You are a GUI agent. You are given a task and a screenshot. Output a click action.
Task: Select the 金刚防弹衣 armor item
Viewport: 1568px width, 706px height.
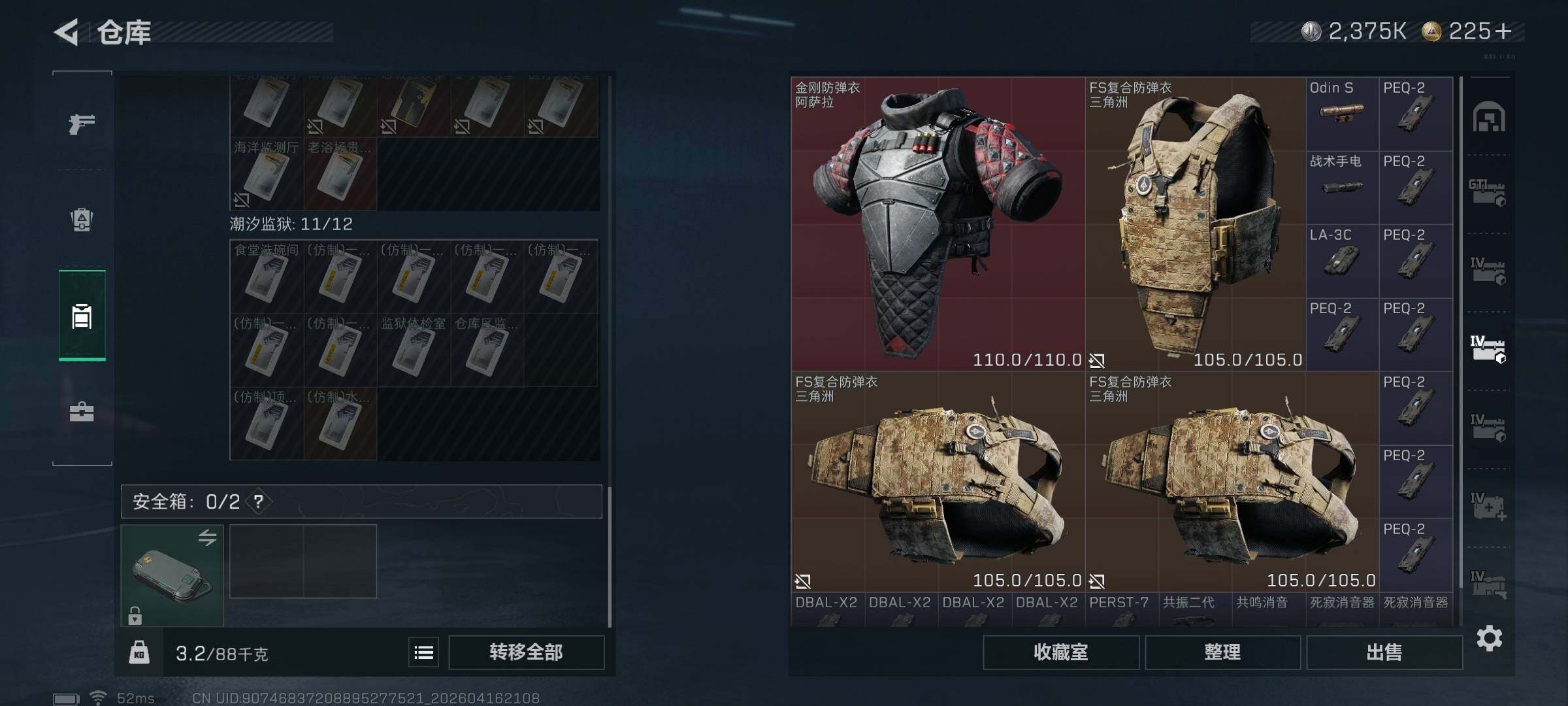coord(938,224)
